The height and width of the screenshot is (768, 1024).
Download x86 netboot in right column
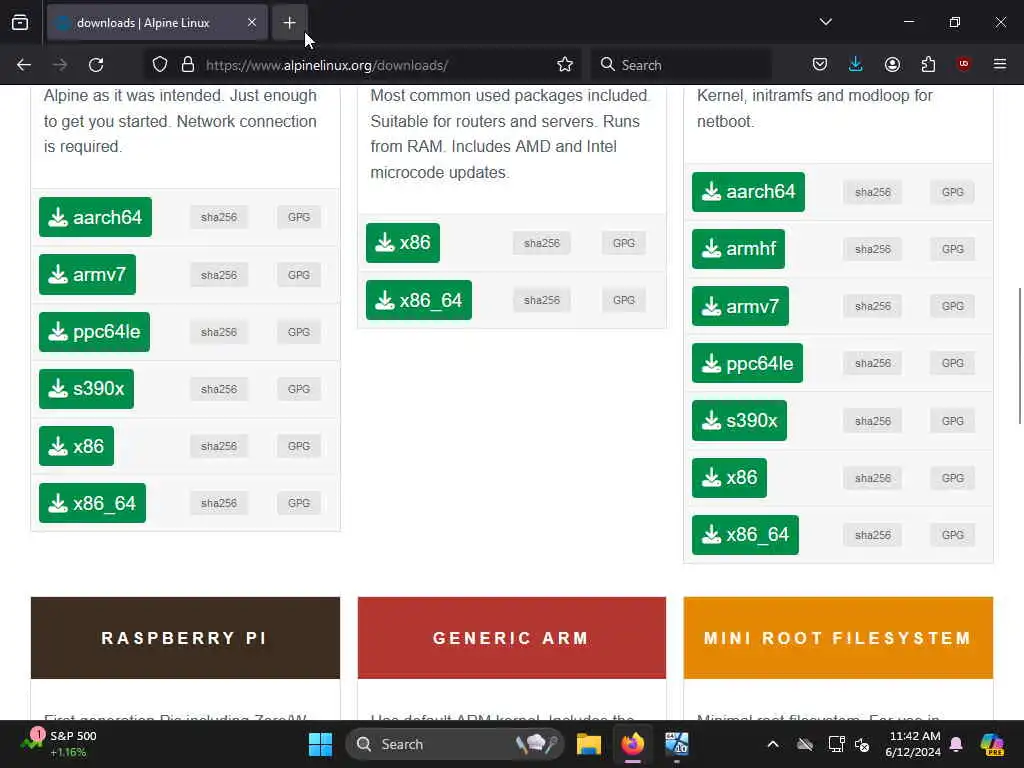point(729,477)
